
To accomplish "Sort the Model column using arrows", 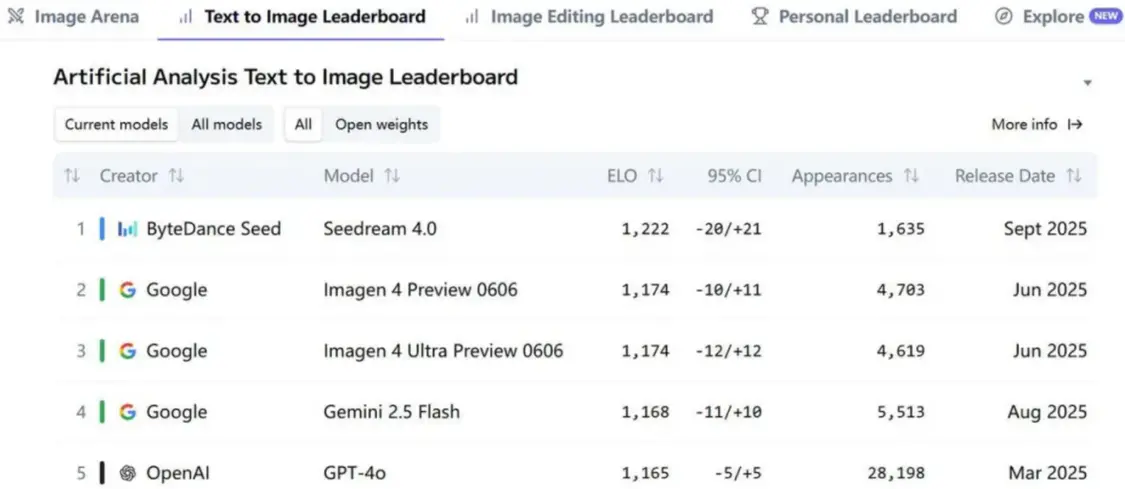I will (392, 176).
